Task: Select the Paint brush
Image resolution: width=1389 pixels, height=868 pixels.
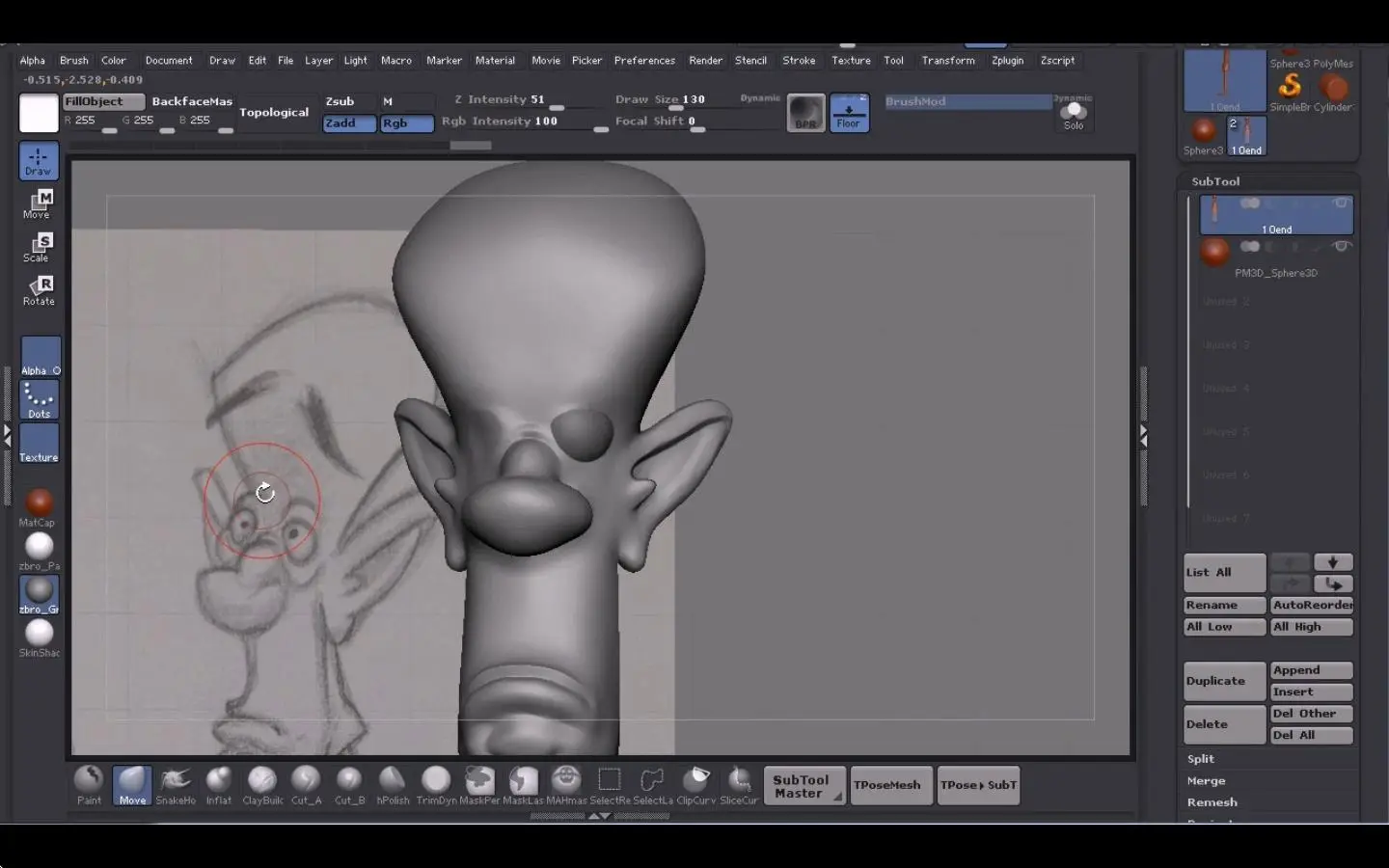Action: (89, 785)
